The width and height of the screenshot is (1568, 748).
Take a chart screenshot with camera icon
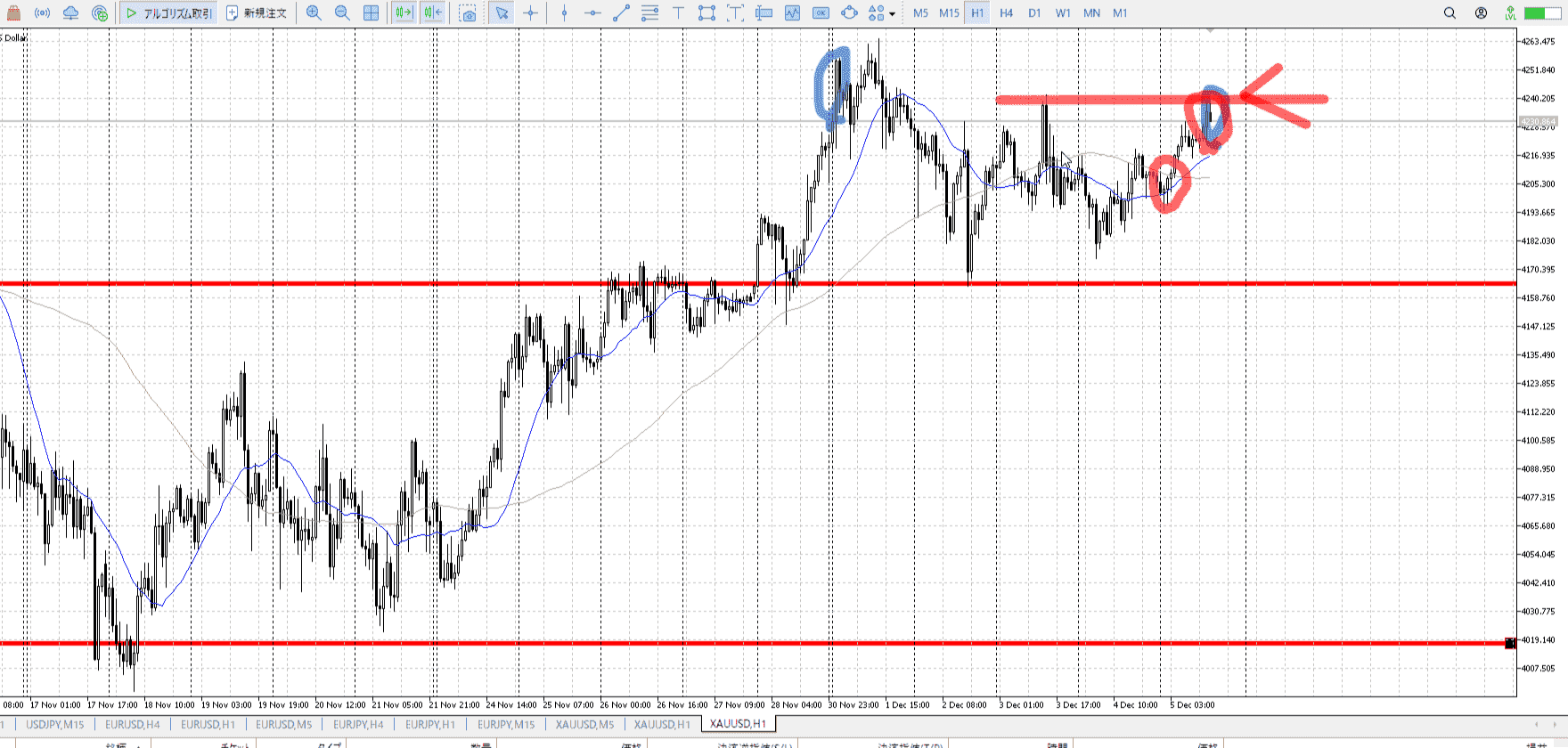coord(468,13)
